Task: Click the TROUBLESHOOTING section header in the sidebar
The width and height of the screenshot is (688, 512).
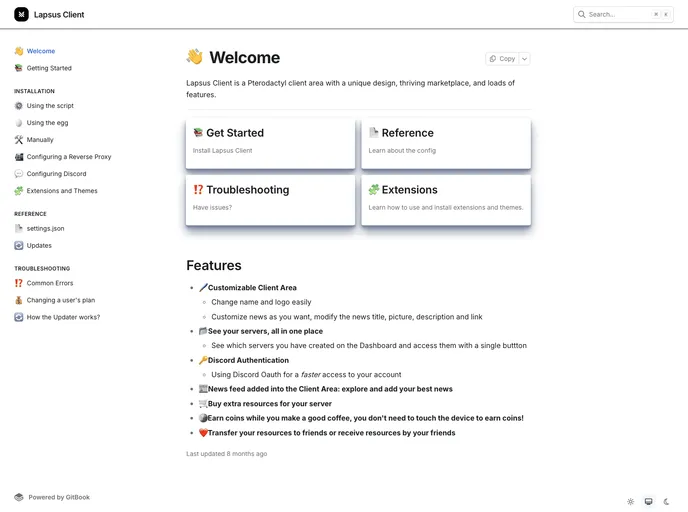Action: pyautogui.click(x=42, y=269)
